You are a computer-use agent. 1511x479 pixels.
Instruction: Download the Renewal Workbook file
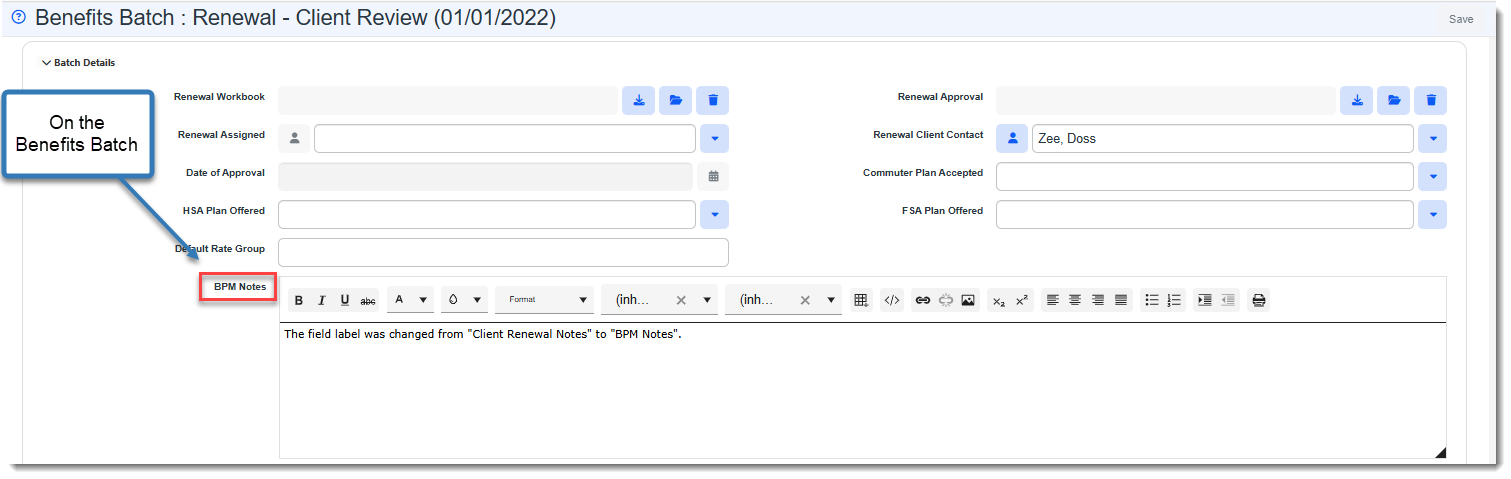638,100
